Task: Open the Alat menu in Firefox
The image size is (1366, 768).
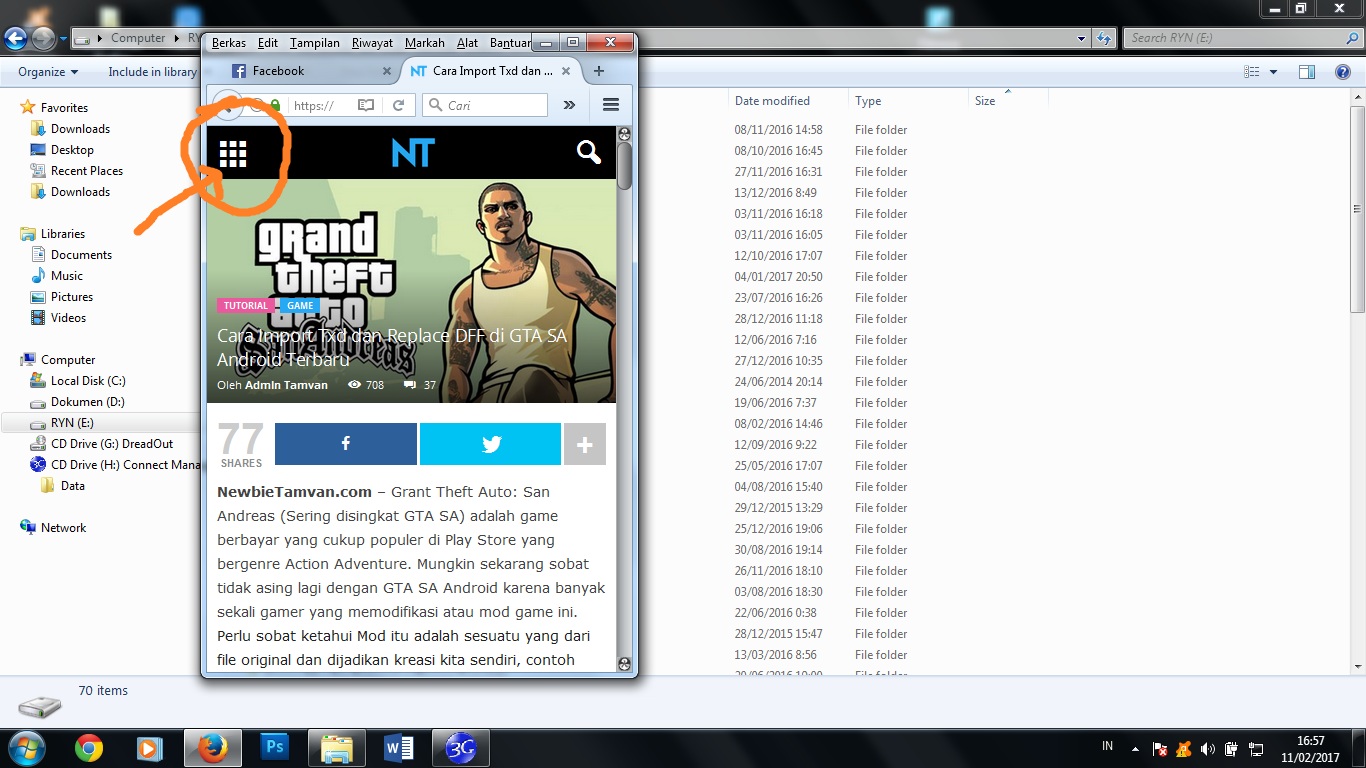Action: pyautogui.click(x=467, y=43)
